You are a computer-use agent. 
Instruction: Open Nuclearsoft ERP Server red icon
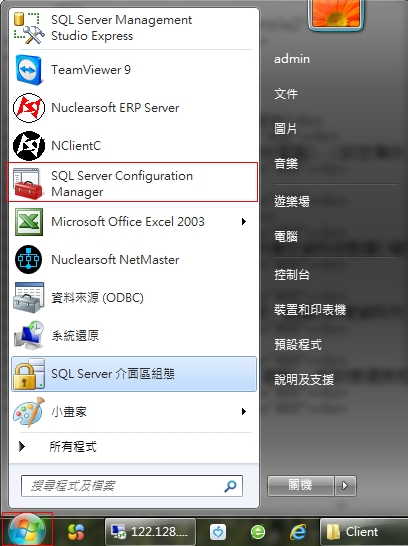click(x=29, y=108)
